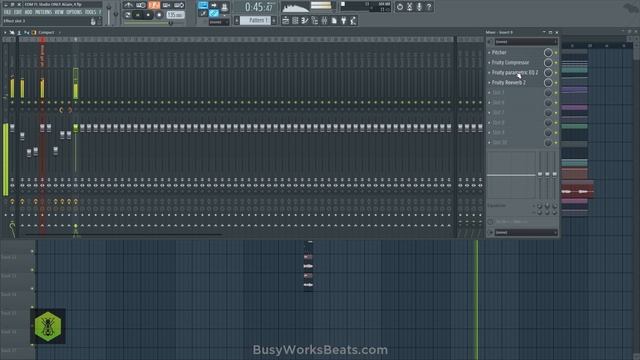Click the scissors audio editor icon
Viewport: 640px width, 360px height.
click(409, 7)
